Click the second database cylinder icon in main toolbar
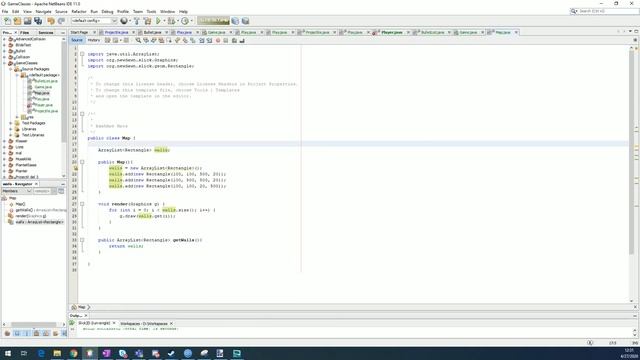The image size is (640, 360). [x=245, y=21]
